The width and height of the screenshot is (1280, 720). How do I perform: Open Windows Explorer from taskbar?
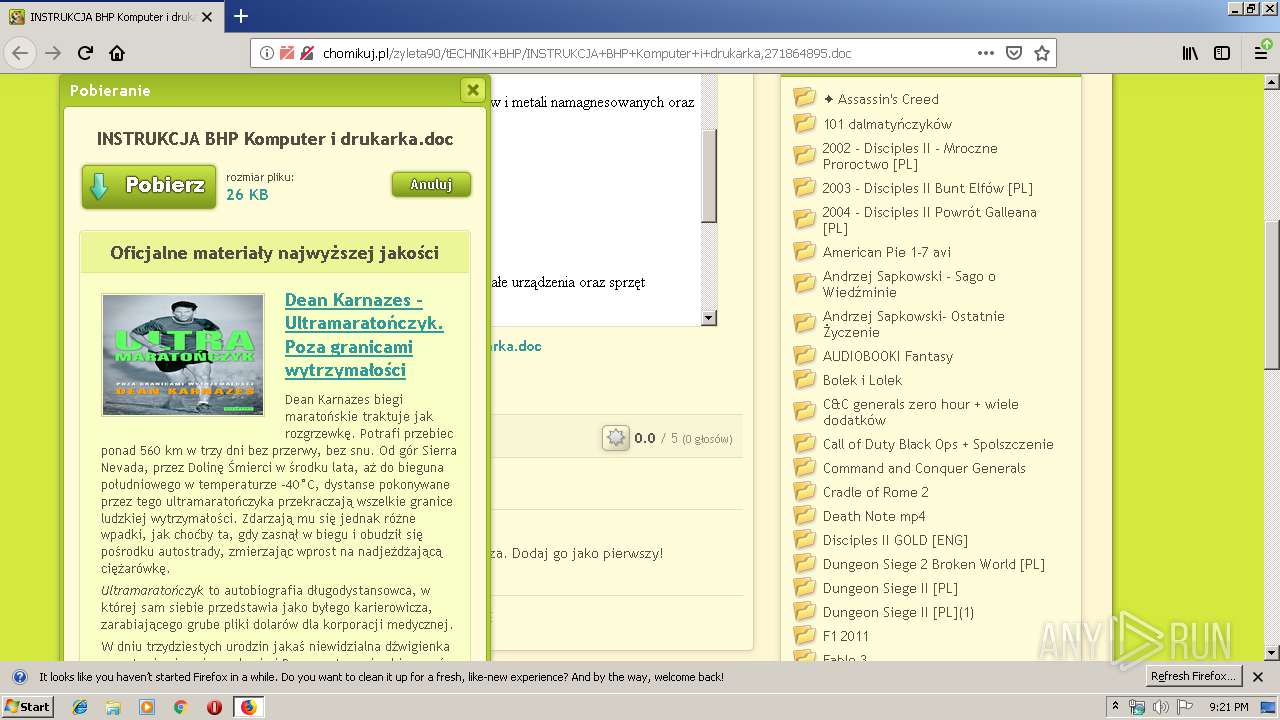tap(113, 707)
